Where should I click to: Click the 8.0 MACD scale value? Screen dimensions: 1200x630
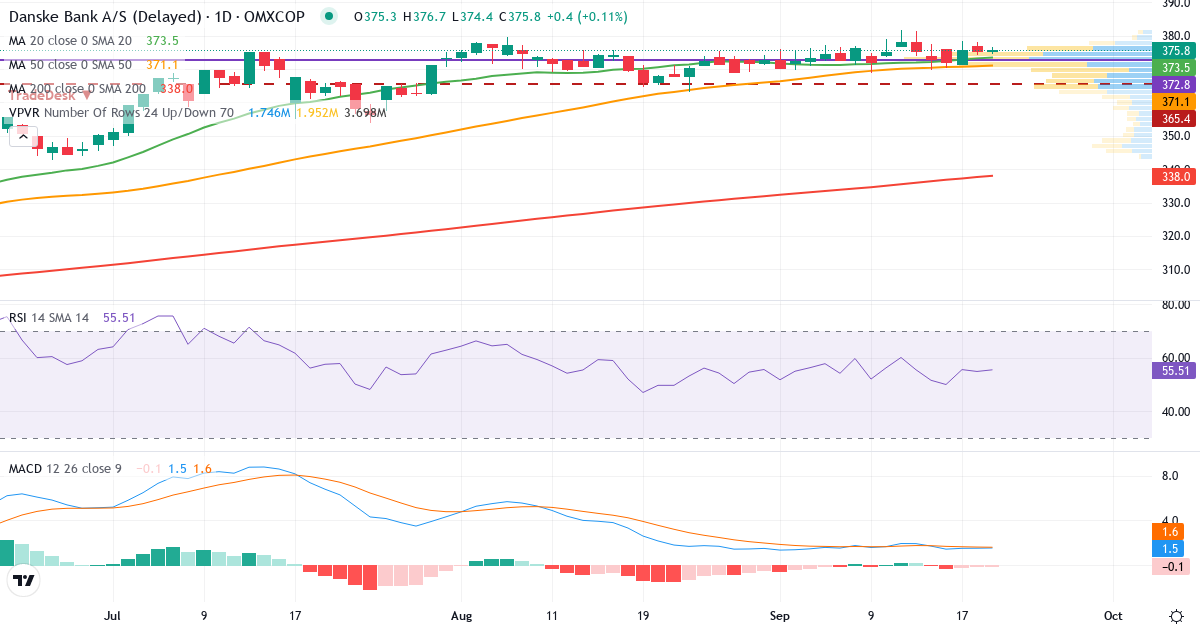point(1171,477)
